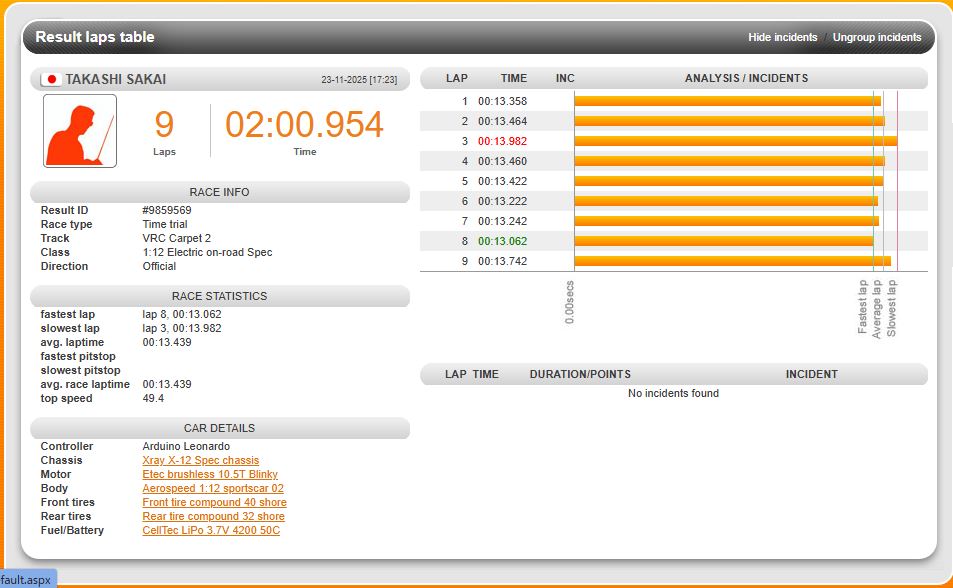Toggle Hide incidents option
Screen dimensions: 953x588
coord(782,38)
